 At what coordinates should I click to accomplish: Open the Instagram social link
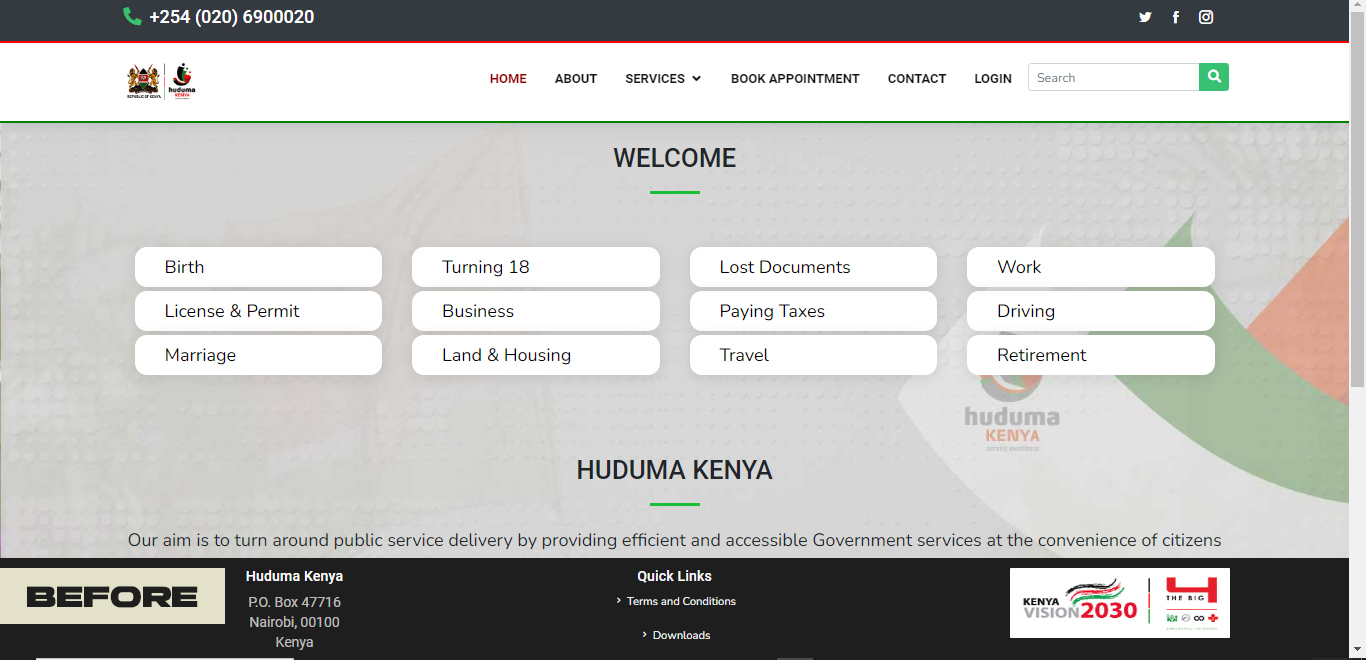point(1206,17)
